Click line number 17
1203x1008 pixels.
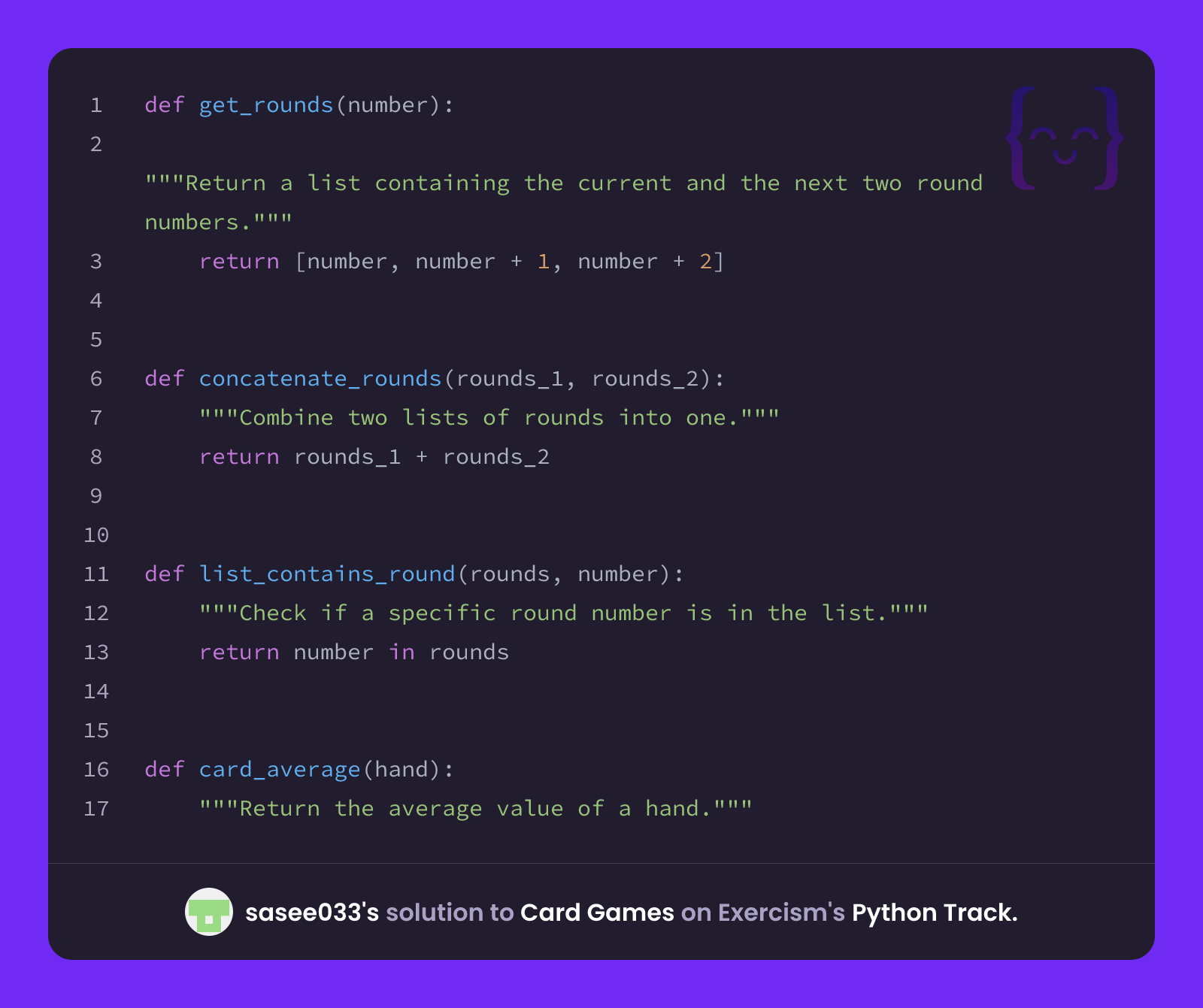click(96, 809)
